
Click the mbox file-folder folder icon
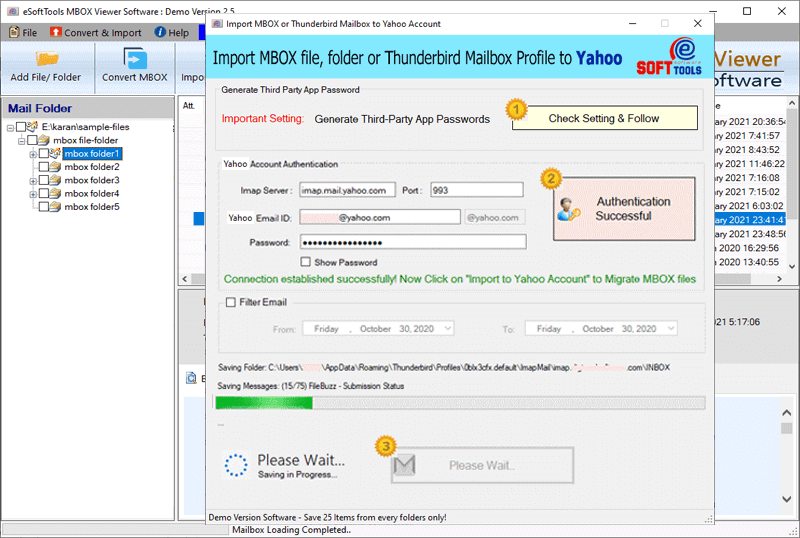pyautogui.click(x=44, y=140)
